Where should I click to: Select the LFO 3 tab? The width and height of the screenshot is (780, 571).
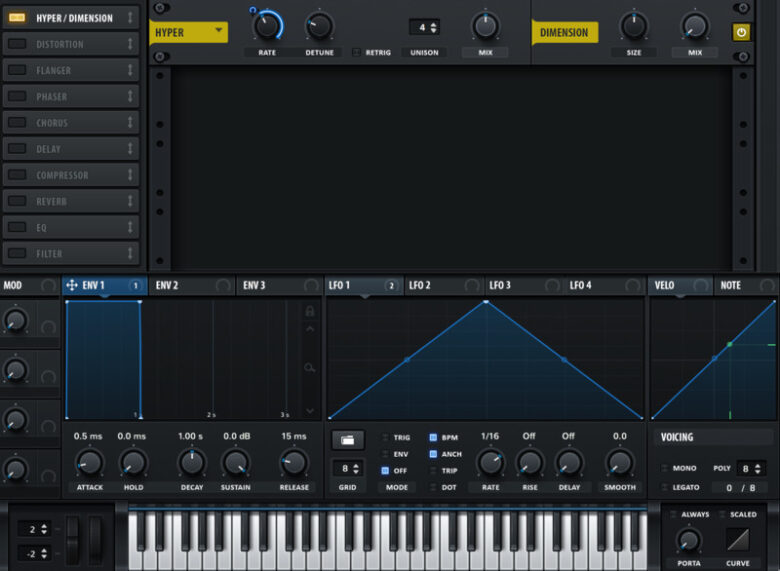click(x=525, y=286)
